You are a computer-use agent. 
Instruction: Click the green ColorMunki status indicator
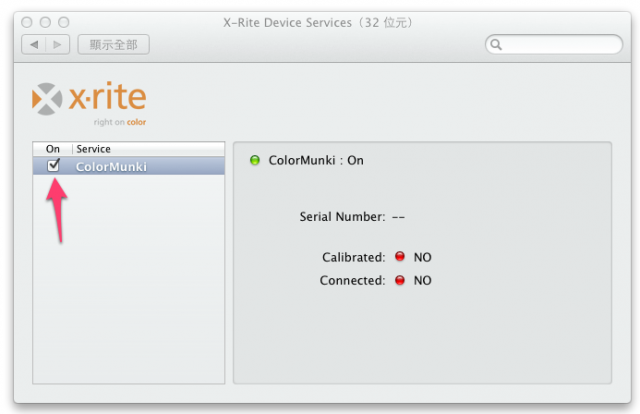tap(255, 160)
